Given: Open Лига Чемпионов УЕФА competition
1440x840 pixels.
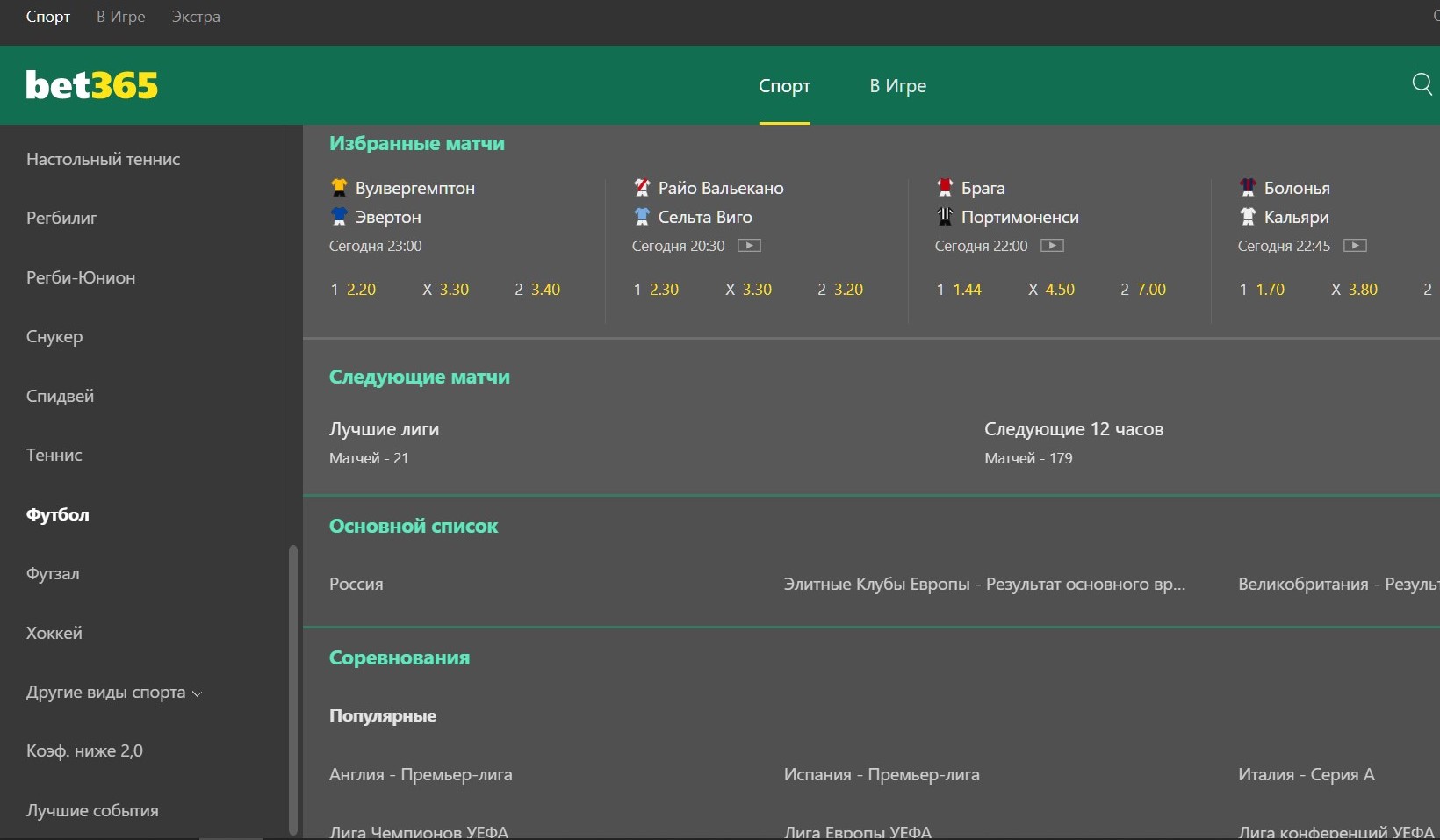Looking at the screenshot, I should 419,831.
